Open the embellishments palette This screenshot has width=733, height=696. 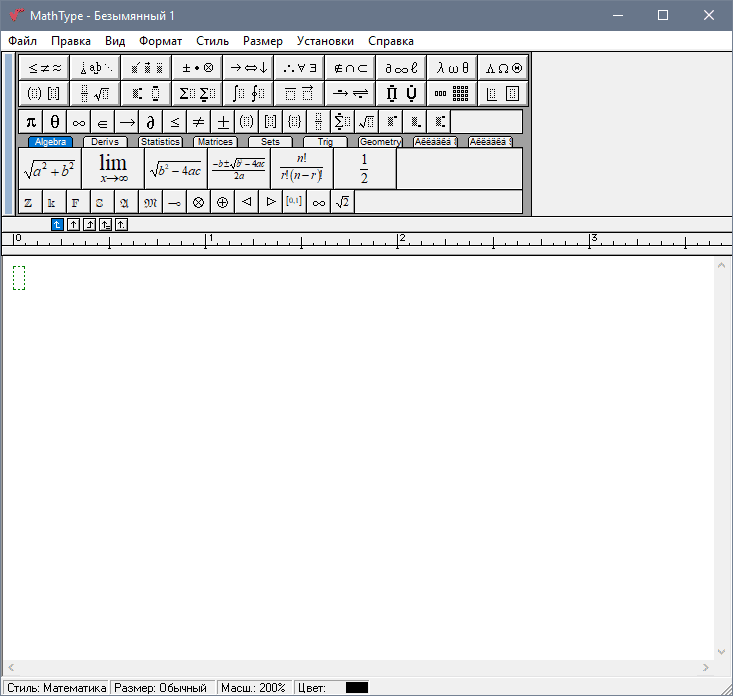146,68
